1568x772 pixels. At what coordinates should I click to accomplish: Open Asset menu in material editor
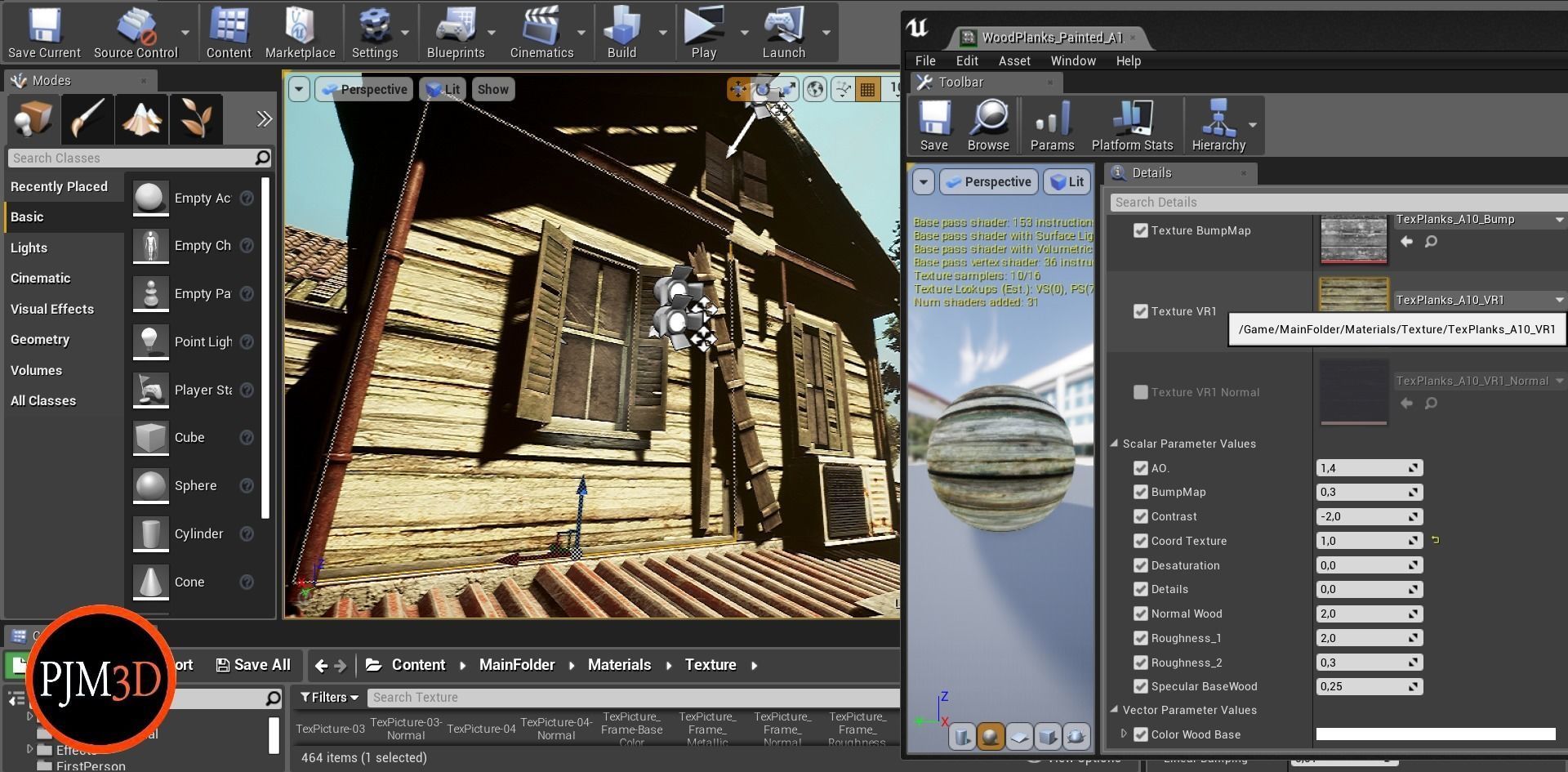[1014, 61]
